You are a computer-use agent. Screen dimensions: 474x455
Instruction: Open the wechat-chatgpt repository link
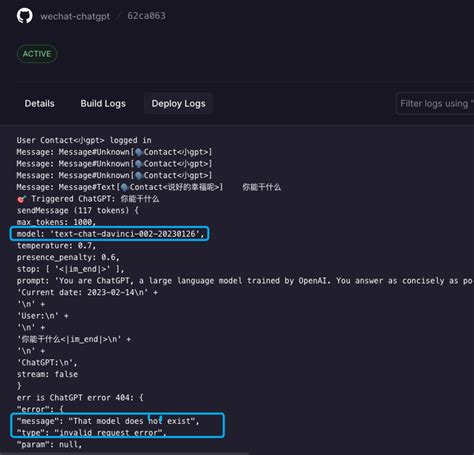coord(75,16)
